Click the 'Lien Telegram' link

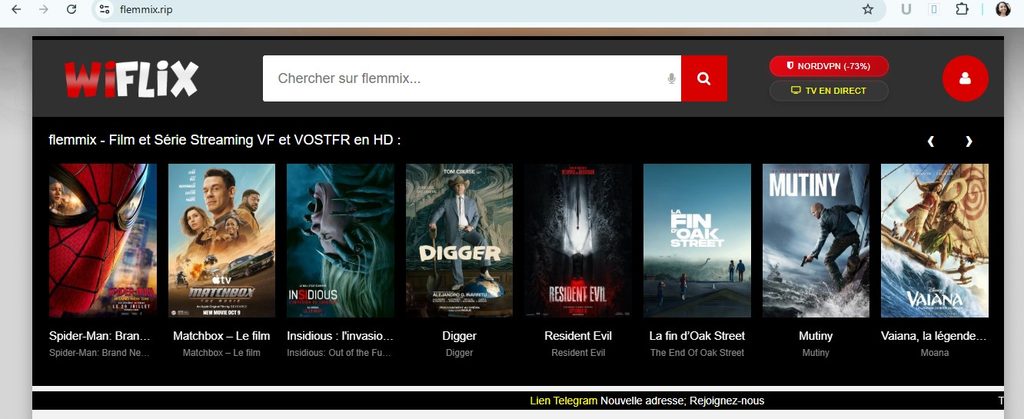tap(564, 401)
